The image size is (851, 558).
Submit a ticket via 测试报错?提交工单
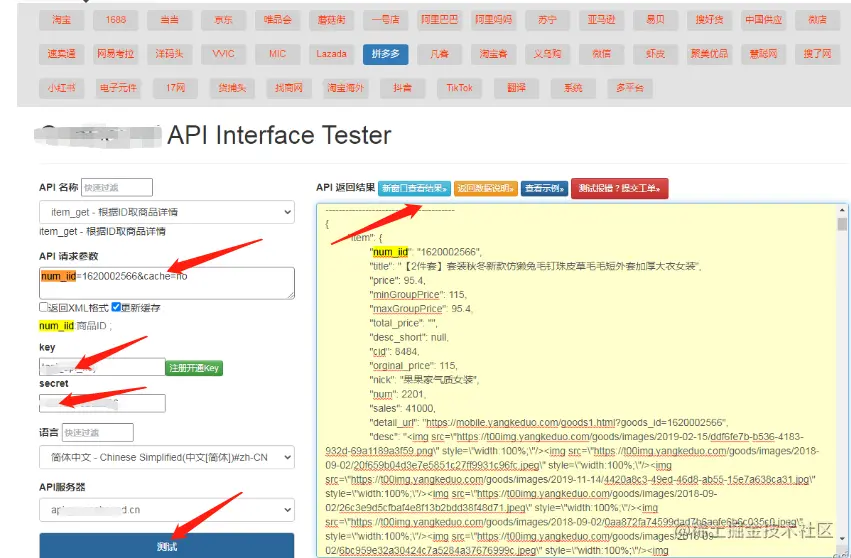(x=619, y=188)
